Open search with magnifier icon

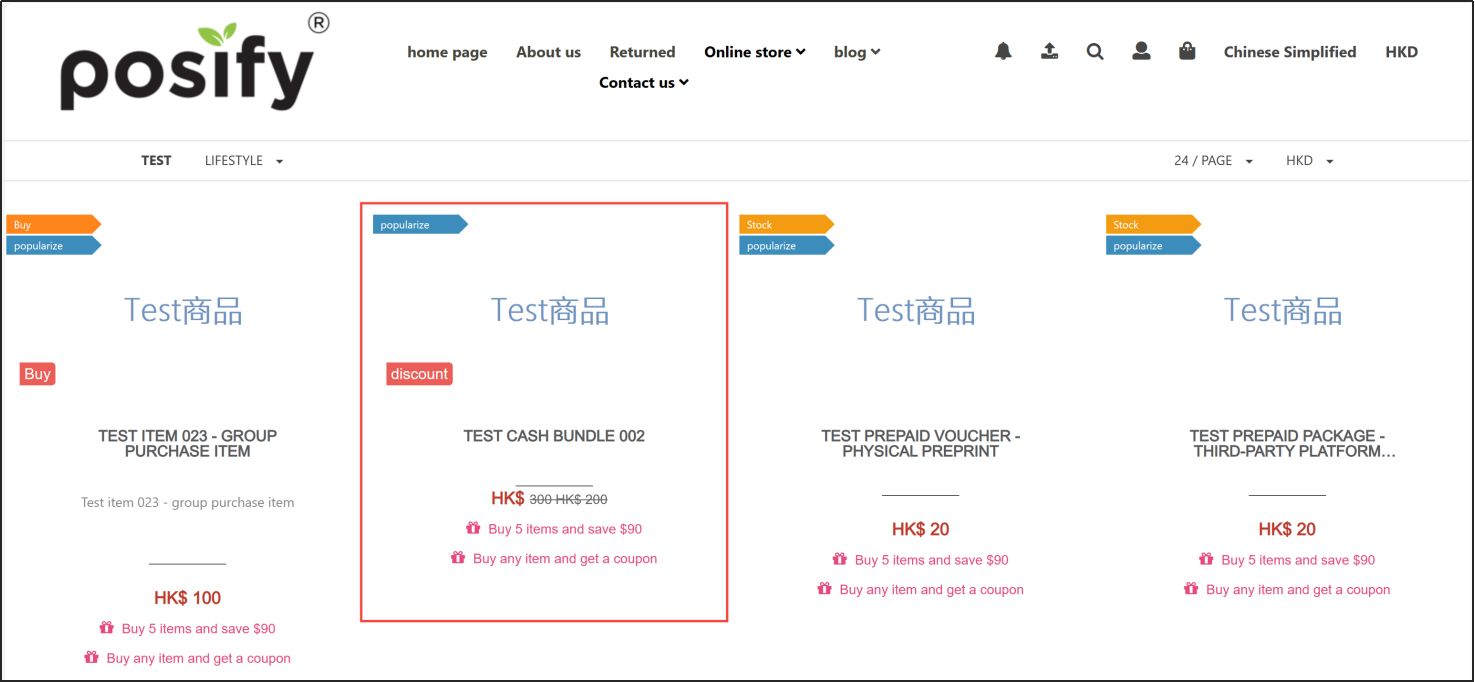(x=1095, y=51)
